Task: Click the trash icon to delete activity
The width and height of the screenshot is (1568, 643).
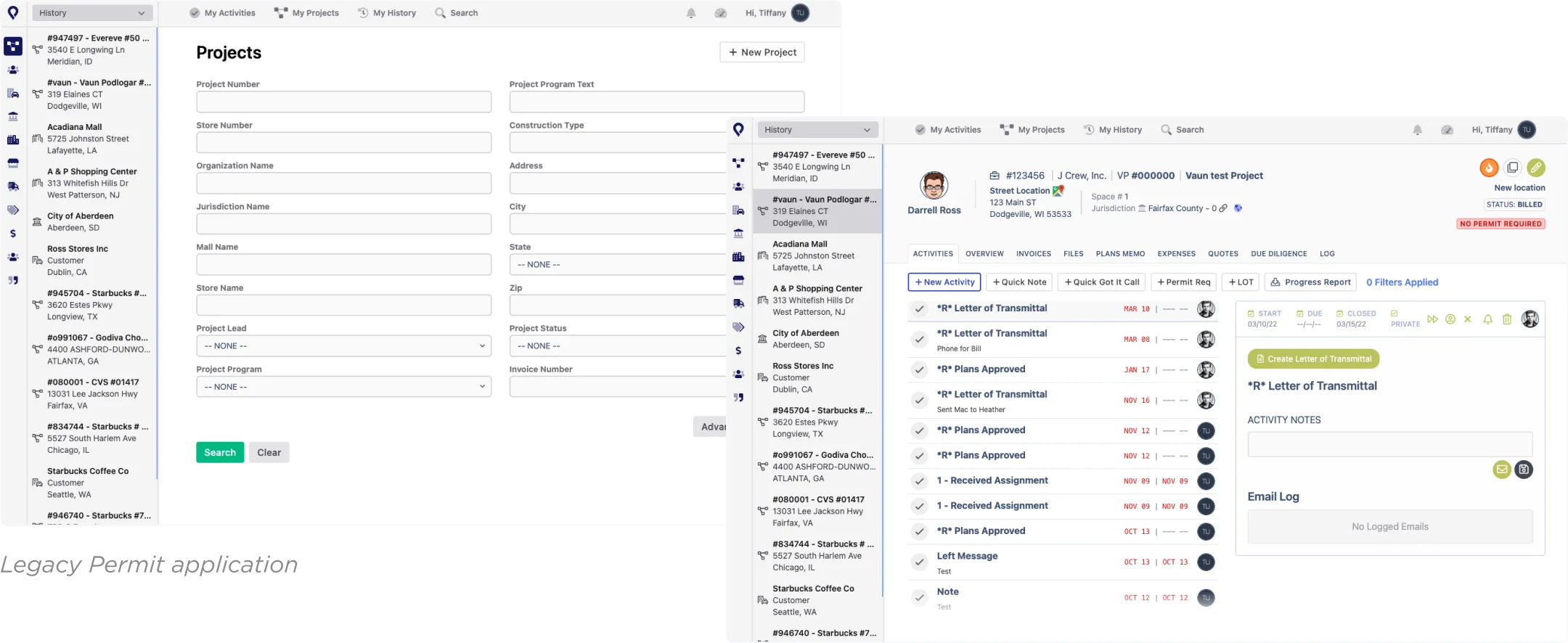Action: [x=1507, y=319]
